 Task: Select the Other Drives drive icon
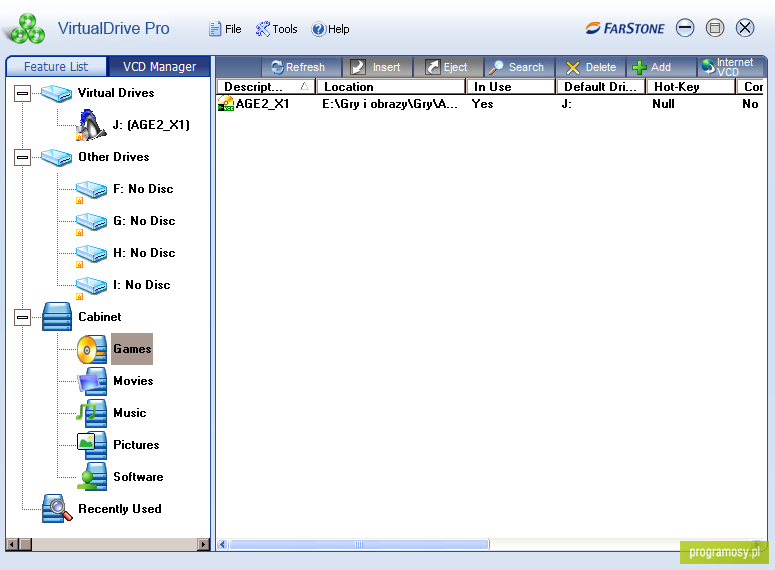56,157
